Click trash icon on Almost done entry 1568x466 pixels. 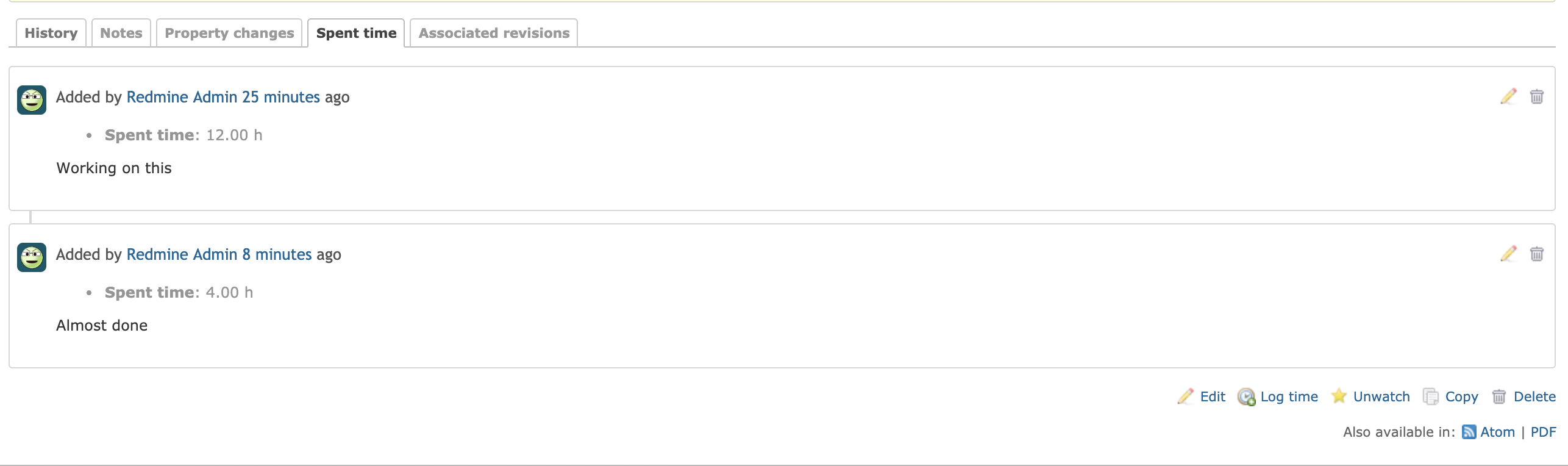click(1536, 254)
